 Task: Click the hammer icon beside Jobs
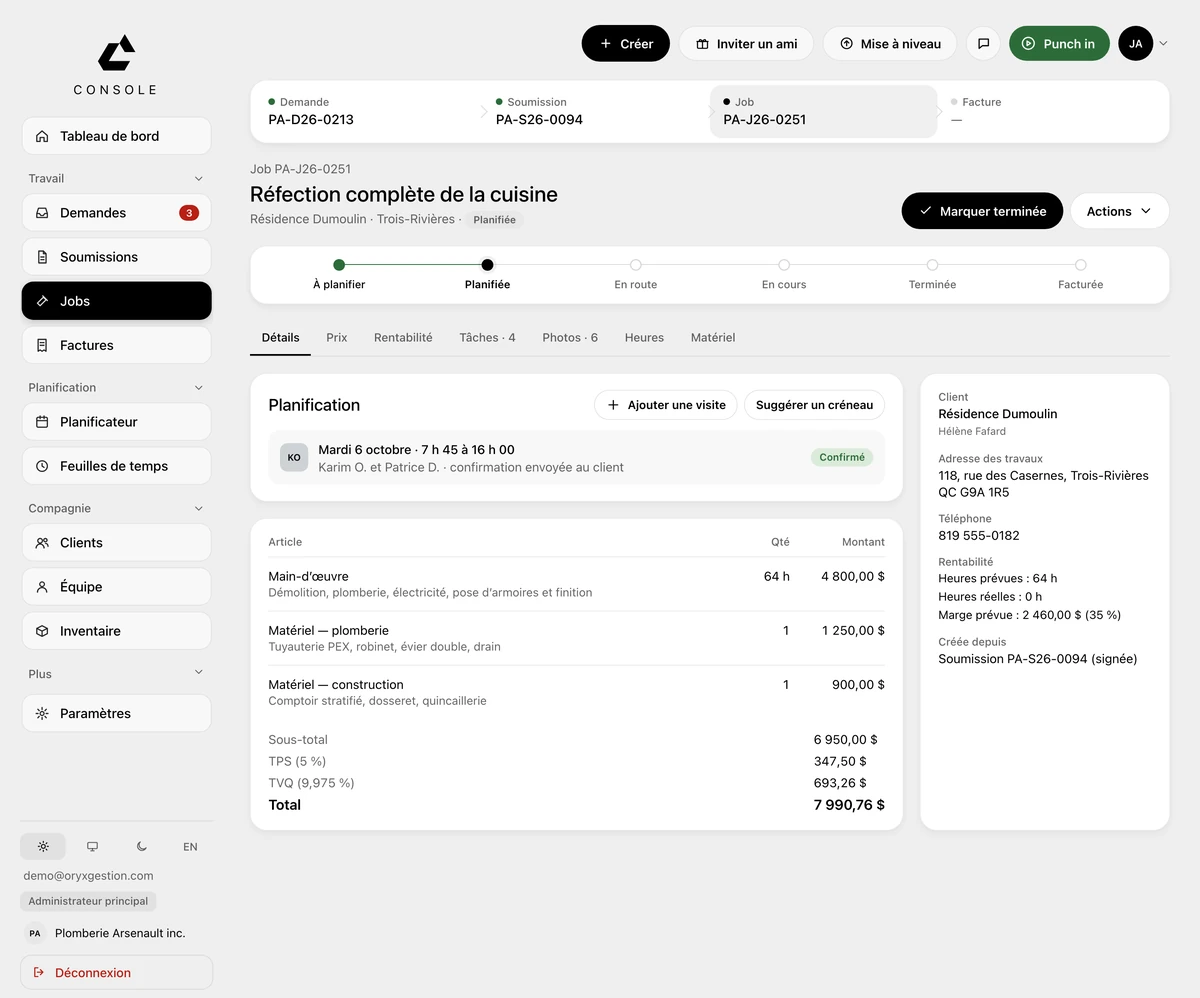pos(42,301)
